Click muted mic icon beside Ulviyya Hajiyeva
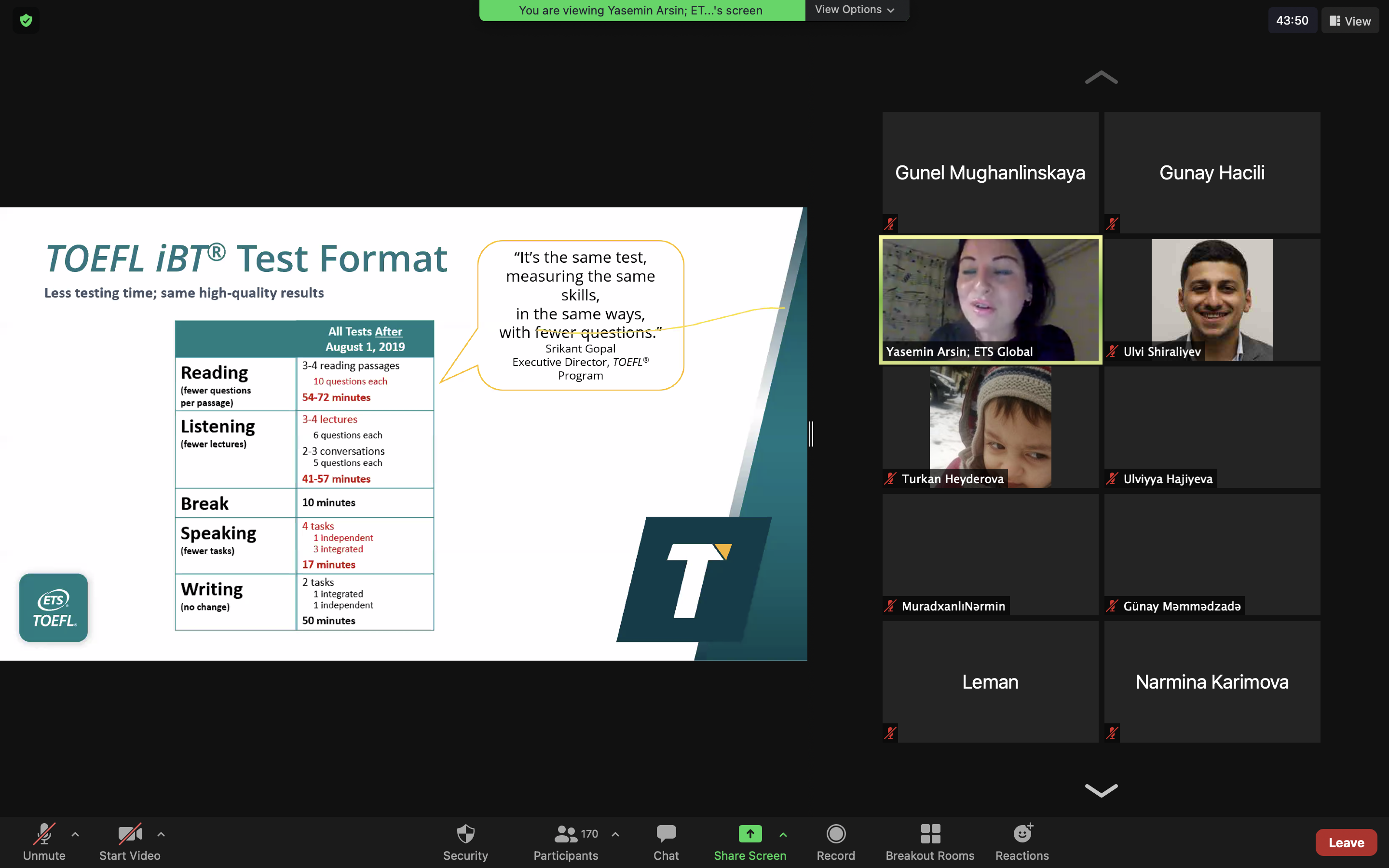 coord(1112,479)
